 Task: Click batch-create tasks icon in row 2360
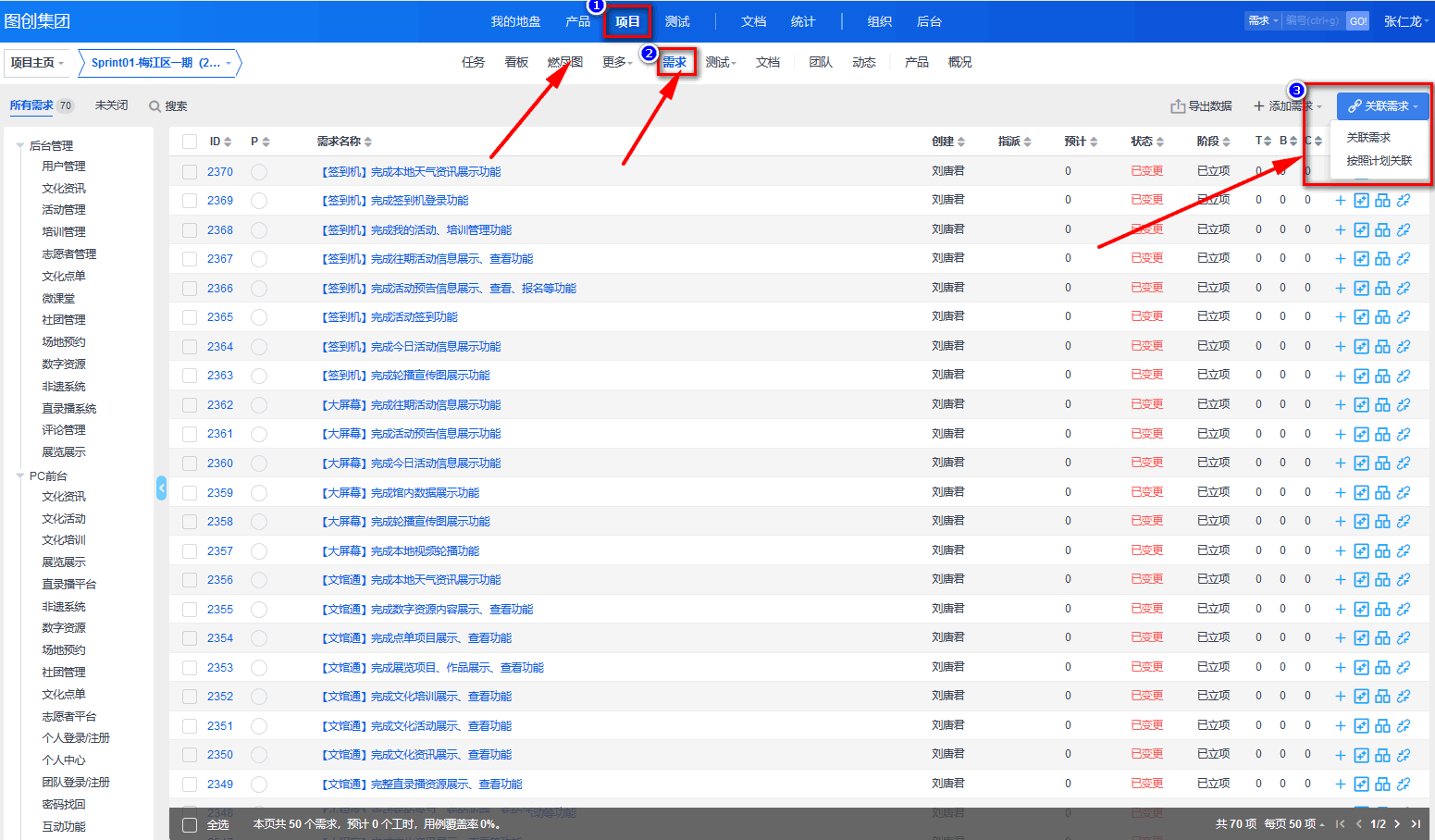(1361, 463)
